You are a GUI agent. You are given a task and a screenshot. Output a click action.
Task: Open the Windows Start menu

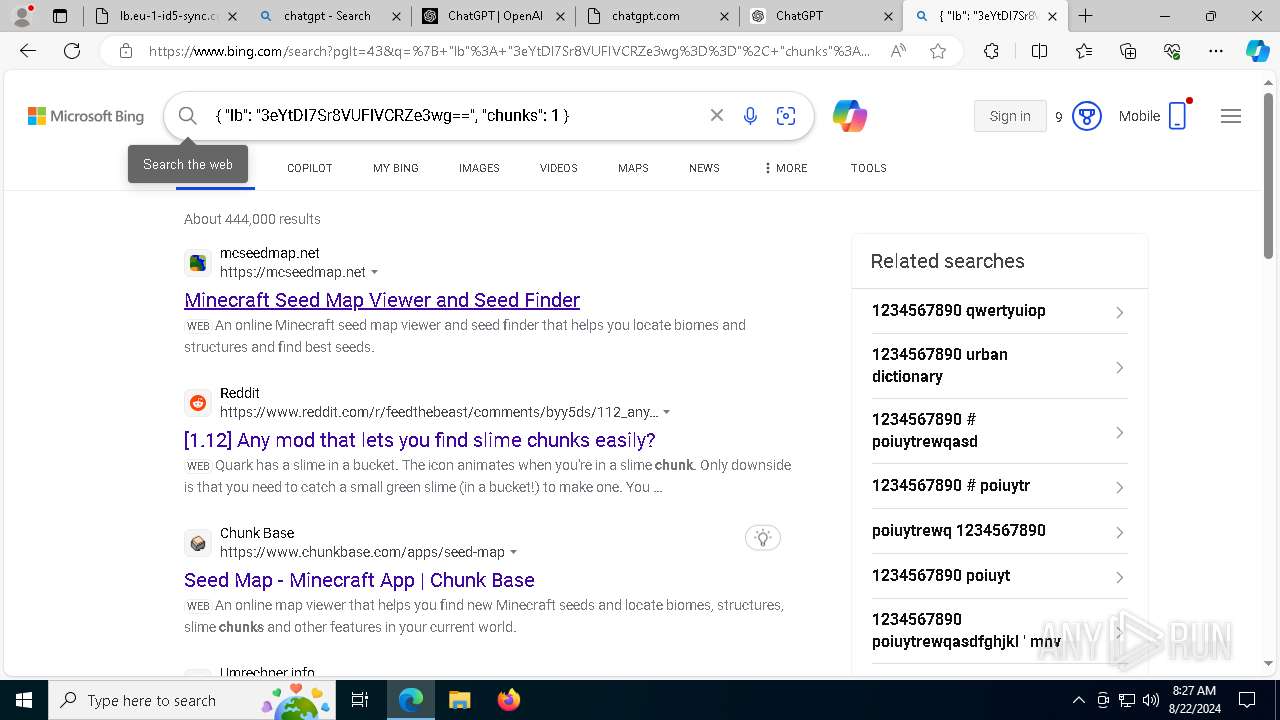(24, 700)
